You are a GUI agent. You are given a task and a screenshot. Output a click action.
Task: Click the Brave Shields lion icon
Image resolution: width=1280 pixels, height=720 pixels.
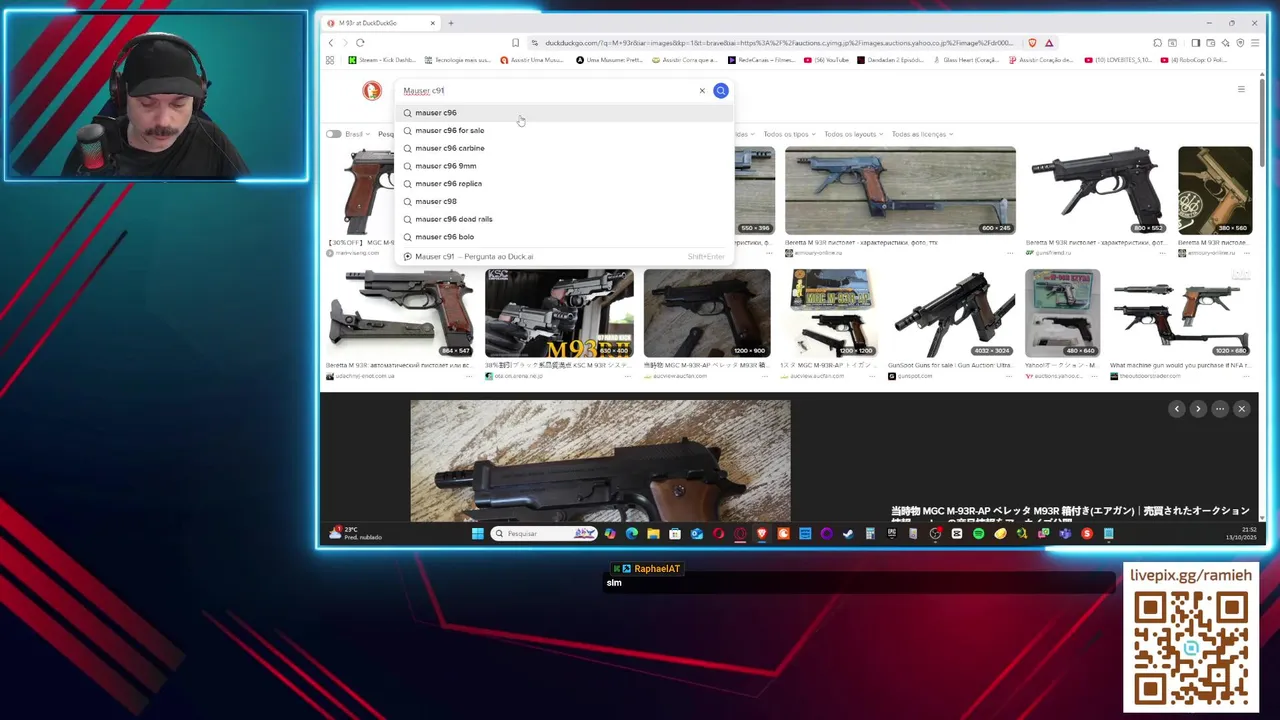coord(1032,43)
